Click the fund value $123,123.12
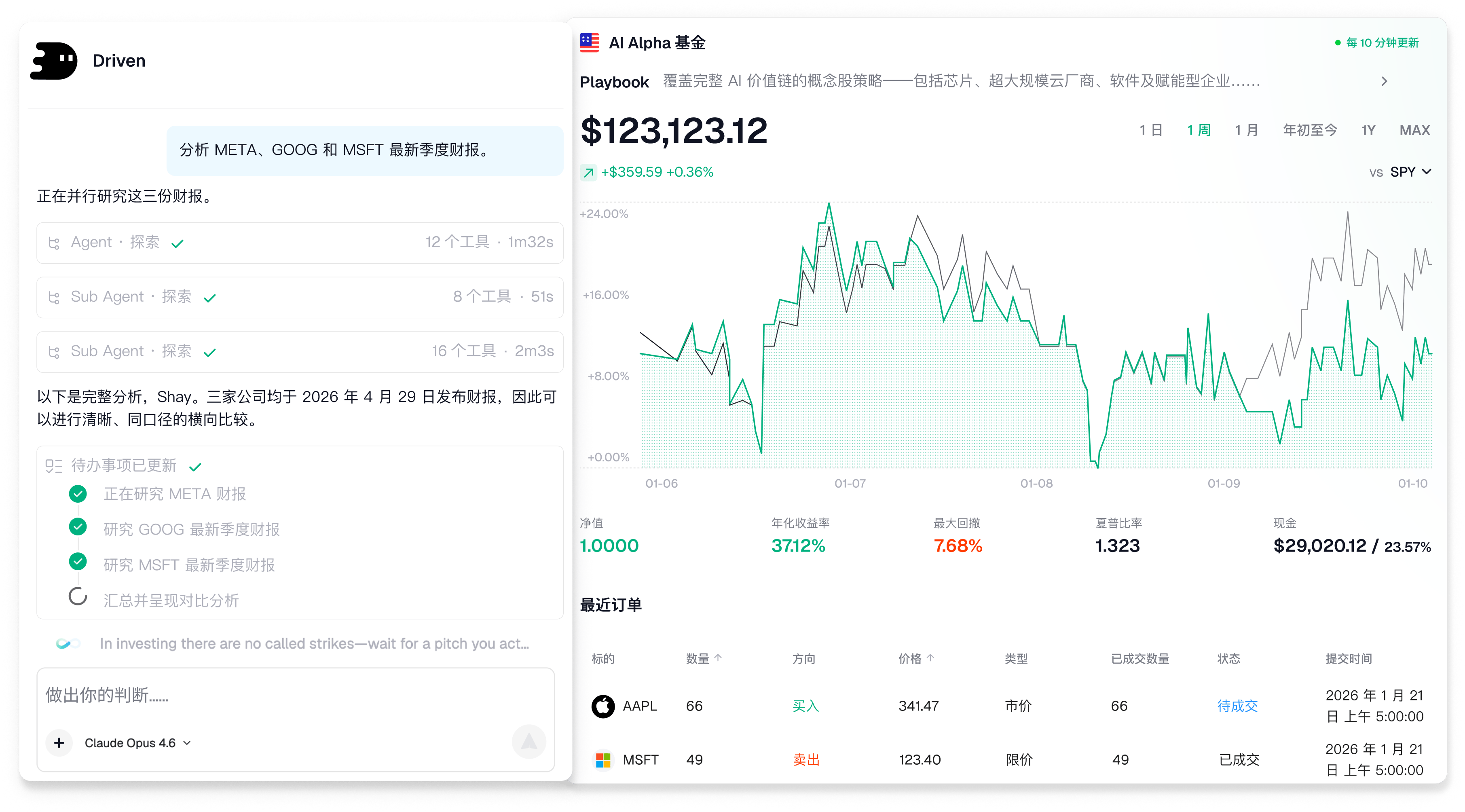This screenshot has width=1465, height=812. pyautogui.click(x=674, y=130)
